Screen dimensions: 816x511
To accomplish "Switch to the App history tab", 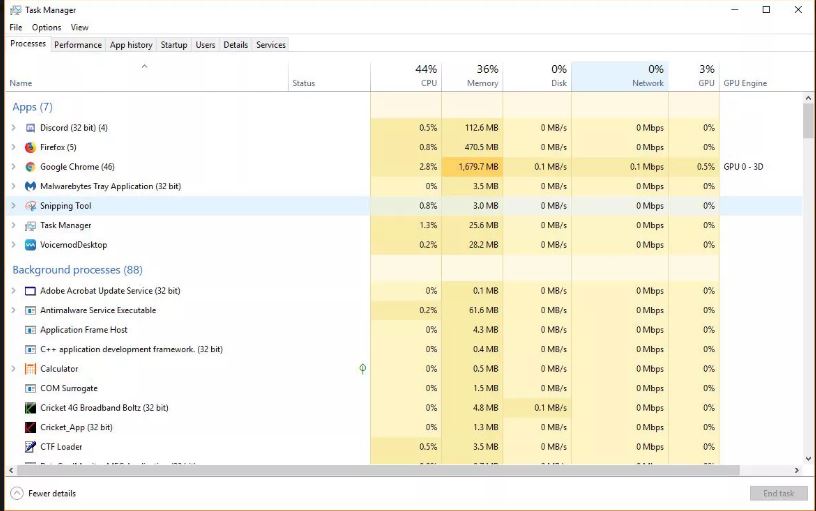I will coord(131,45).
